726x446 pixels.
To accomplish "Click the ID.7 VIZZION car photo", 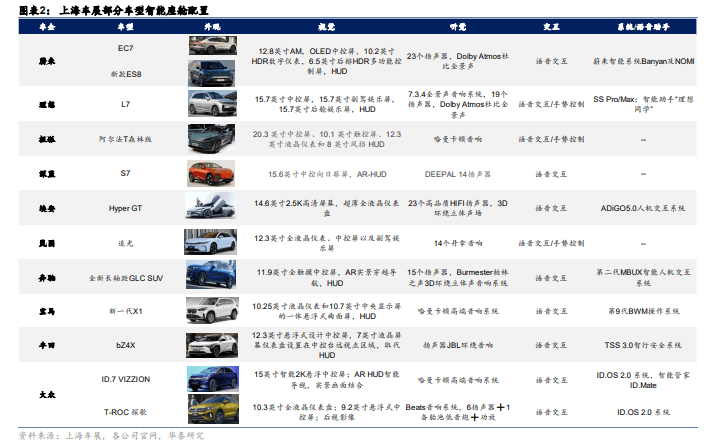I will coord(213,378).
